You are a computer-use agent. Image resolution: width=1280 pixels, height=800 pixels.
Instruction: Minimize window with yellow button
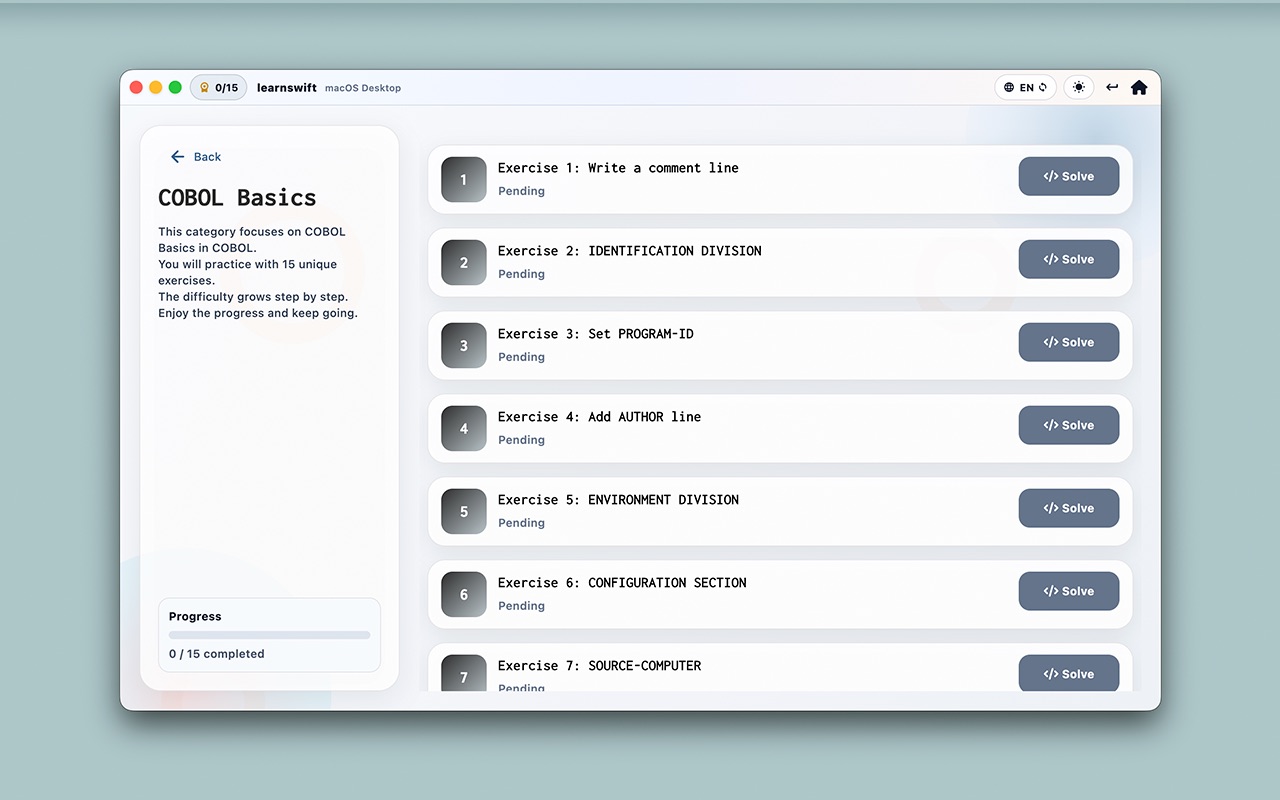(x=156, y=87)
